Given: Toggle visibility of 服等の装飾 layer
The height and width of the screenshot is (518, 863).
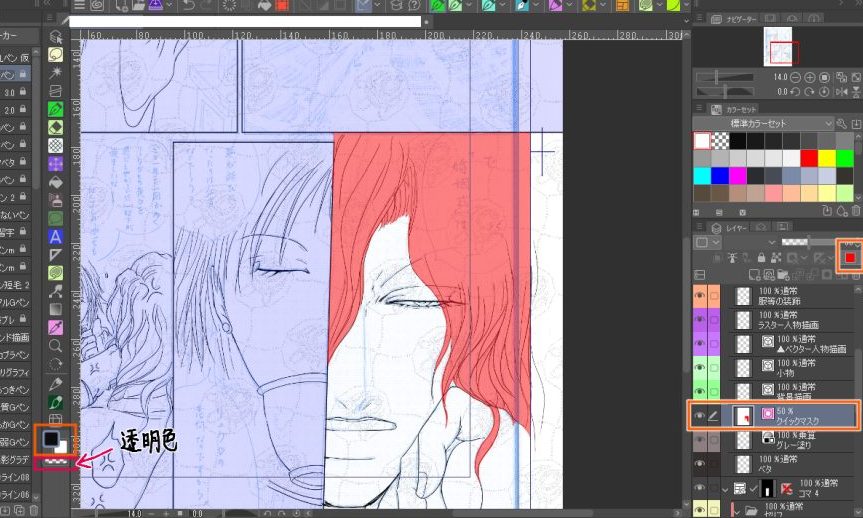Looking at the screenshot, I should [x=699, y=295].
